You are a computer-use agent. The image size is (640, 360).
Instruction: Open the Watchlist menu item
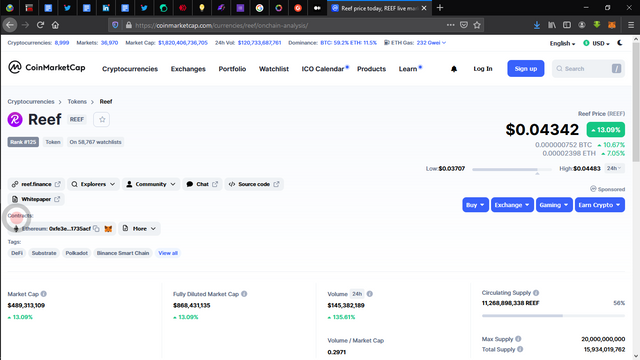tap(274, 69)
